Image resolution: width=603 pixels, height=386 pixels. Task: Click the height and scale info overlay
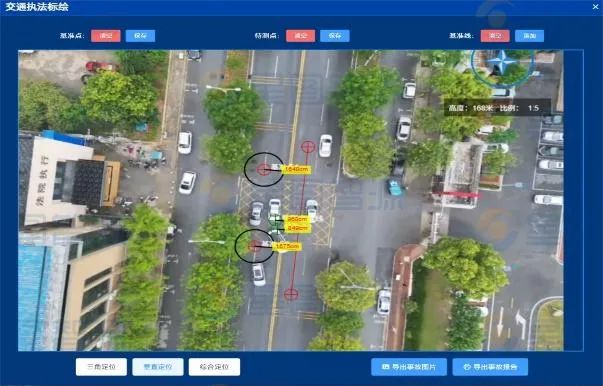pyautogui.click(x=497, y=108)
